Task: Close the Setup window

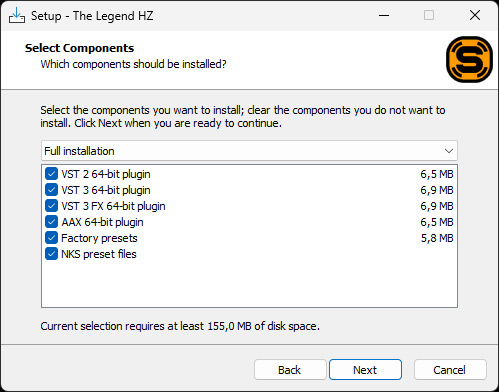Action: [475, 15]
